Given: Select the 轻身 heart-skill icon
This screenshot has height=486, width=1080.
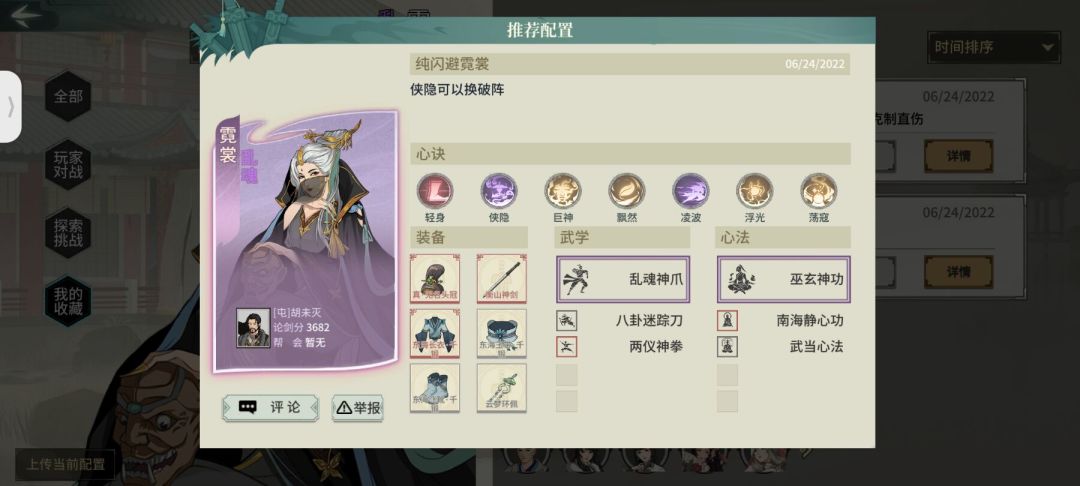Looking at the screenshot, I should pyautogui.click(x=435, y=191).
